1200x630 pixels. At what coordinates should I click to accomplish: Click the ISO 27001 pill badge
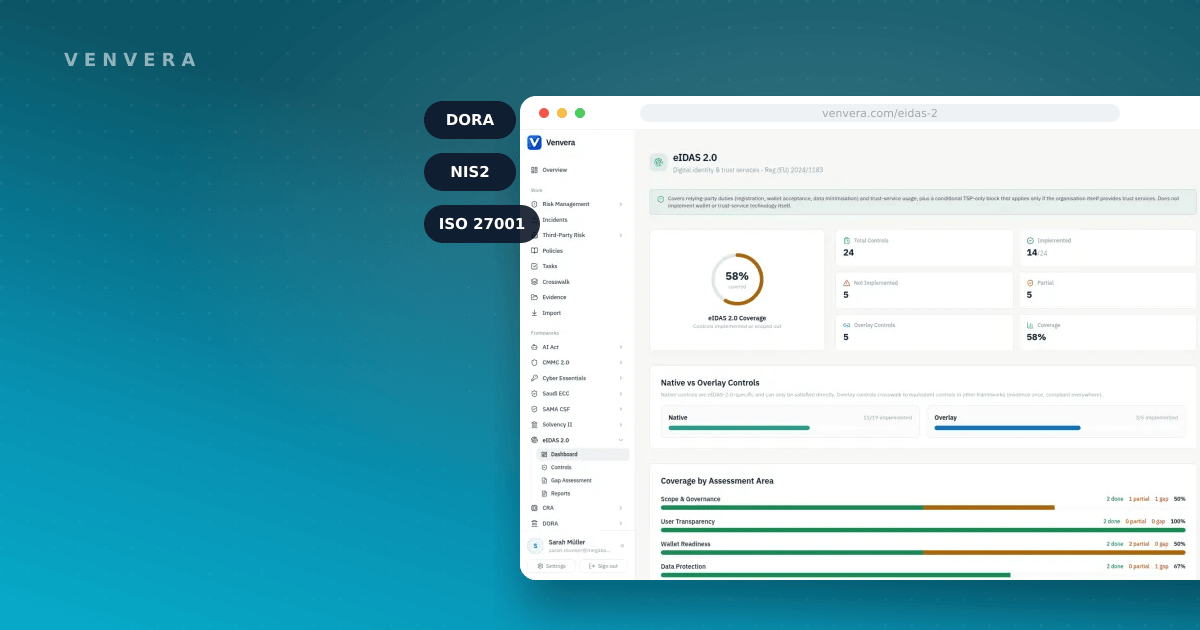pos(482,224)
